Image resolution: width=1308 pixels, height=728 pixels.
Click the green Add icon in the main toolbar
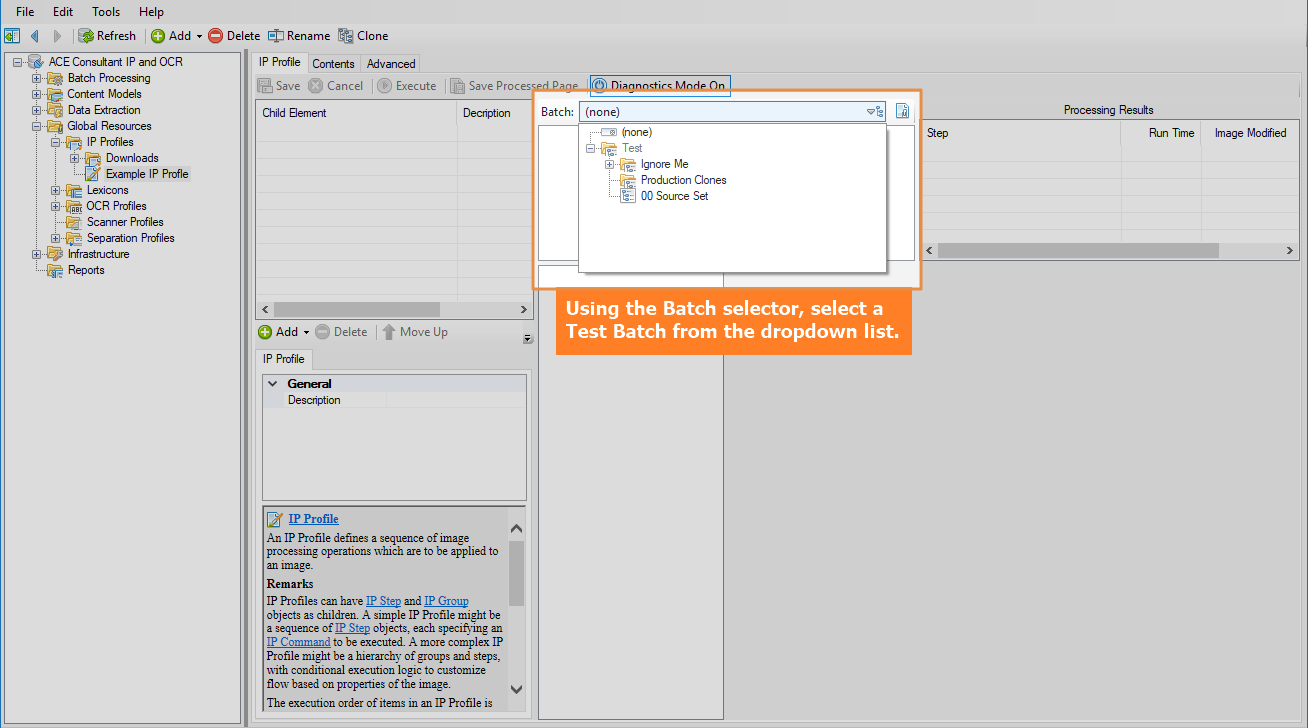pos(158,36)
